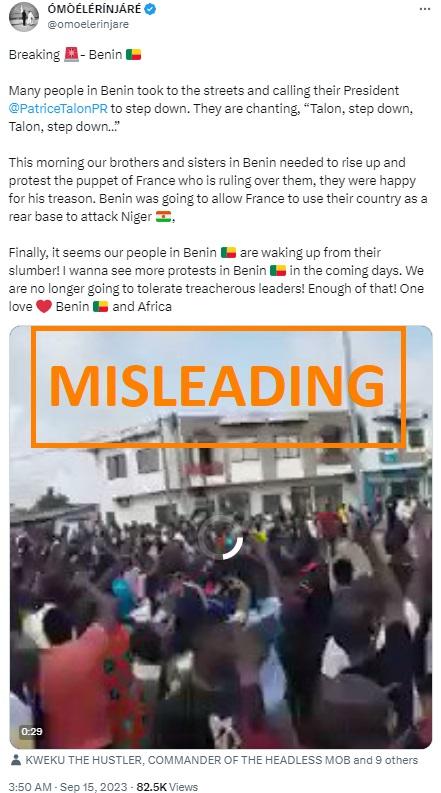Click the 0:29 video duration badge

[31, 731]
